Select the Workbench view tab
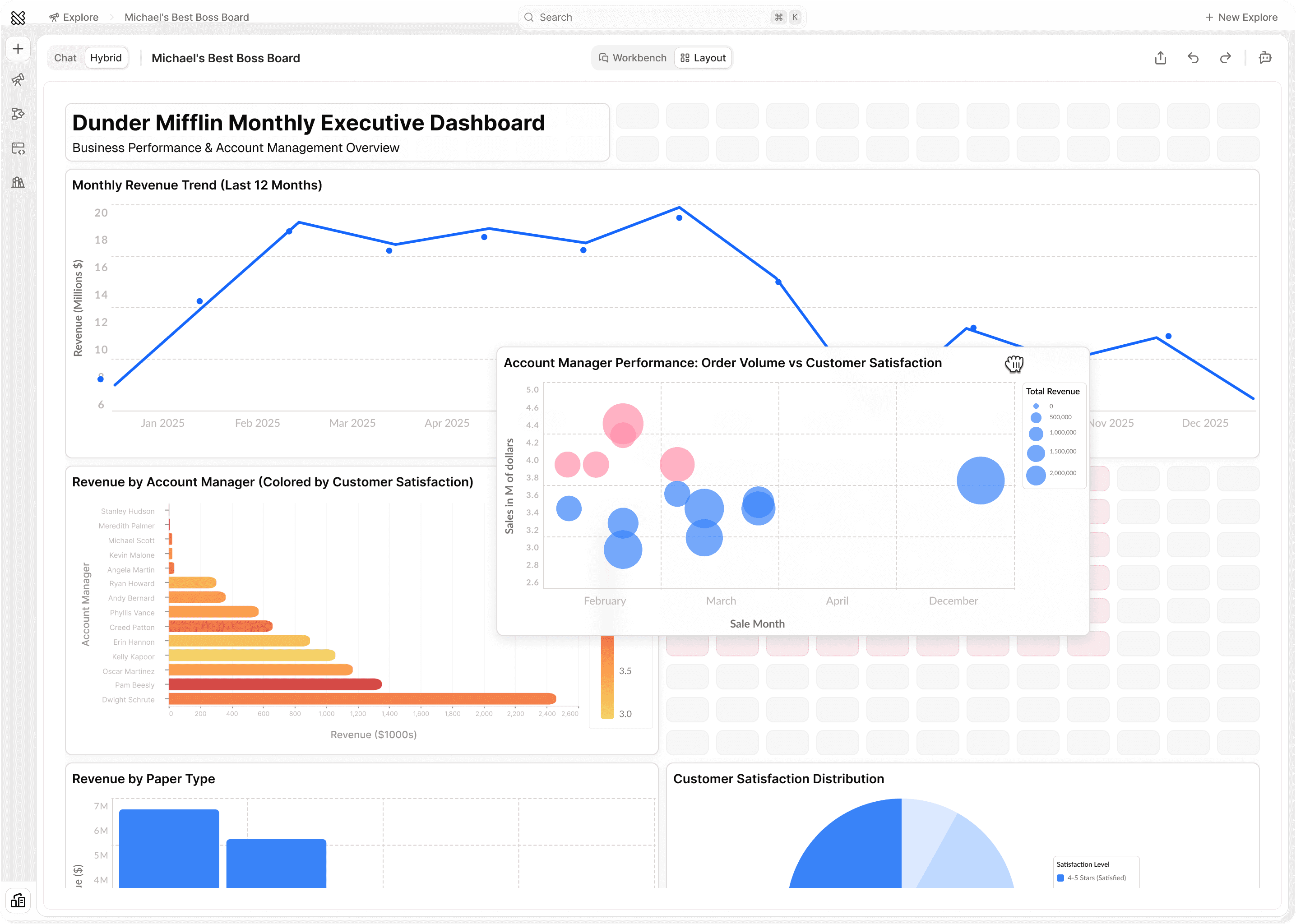Screen dimensions: 1296x924 633,58
